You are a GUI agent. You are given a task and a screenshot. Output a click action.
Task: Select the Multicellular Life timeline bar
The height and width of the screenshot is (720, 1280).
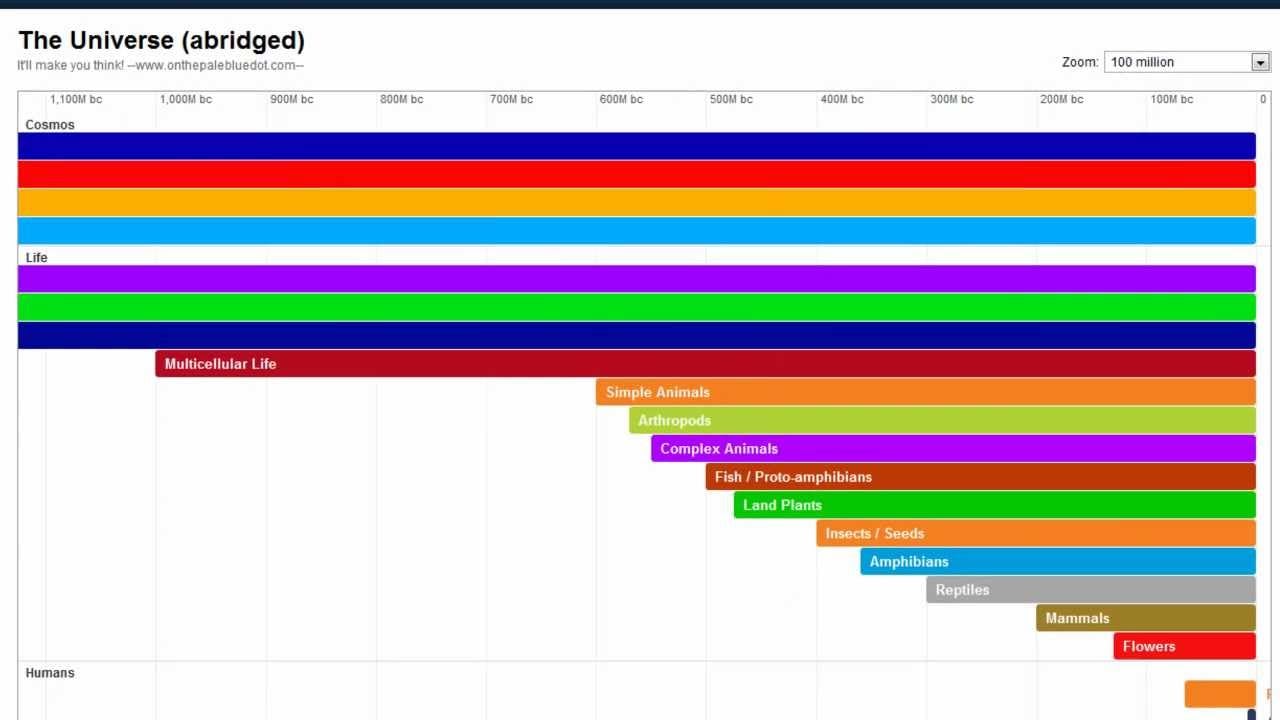coord(705,364)
